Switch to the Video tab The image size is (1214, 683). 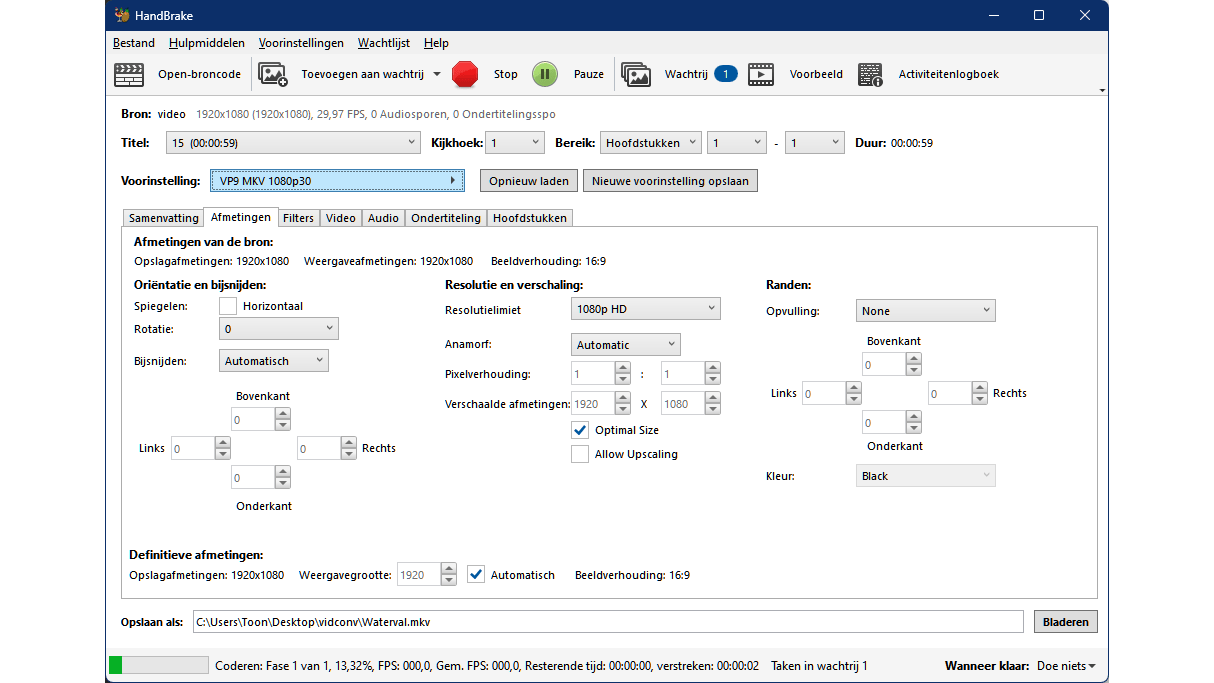pyautogui.click(x=341, y=218)
